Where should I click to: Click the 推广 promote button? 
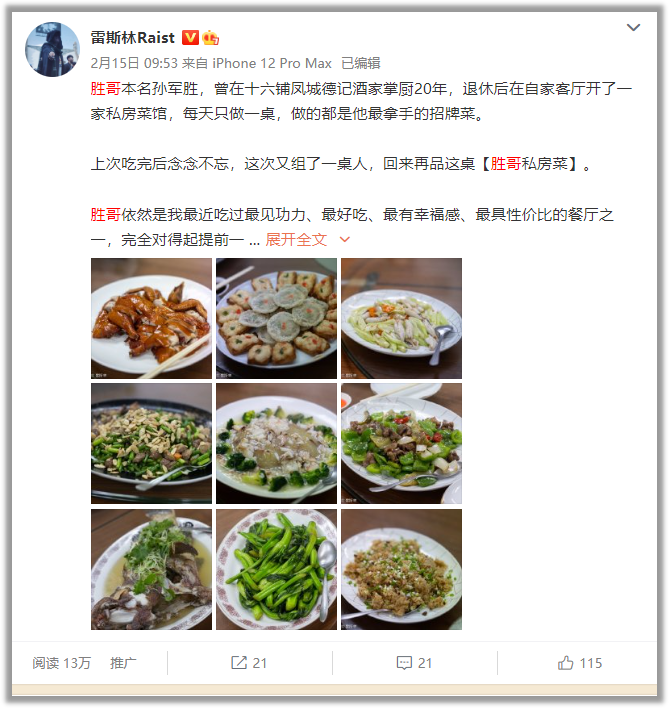[123, 663]
